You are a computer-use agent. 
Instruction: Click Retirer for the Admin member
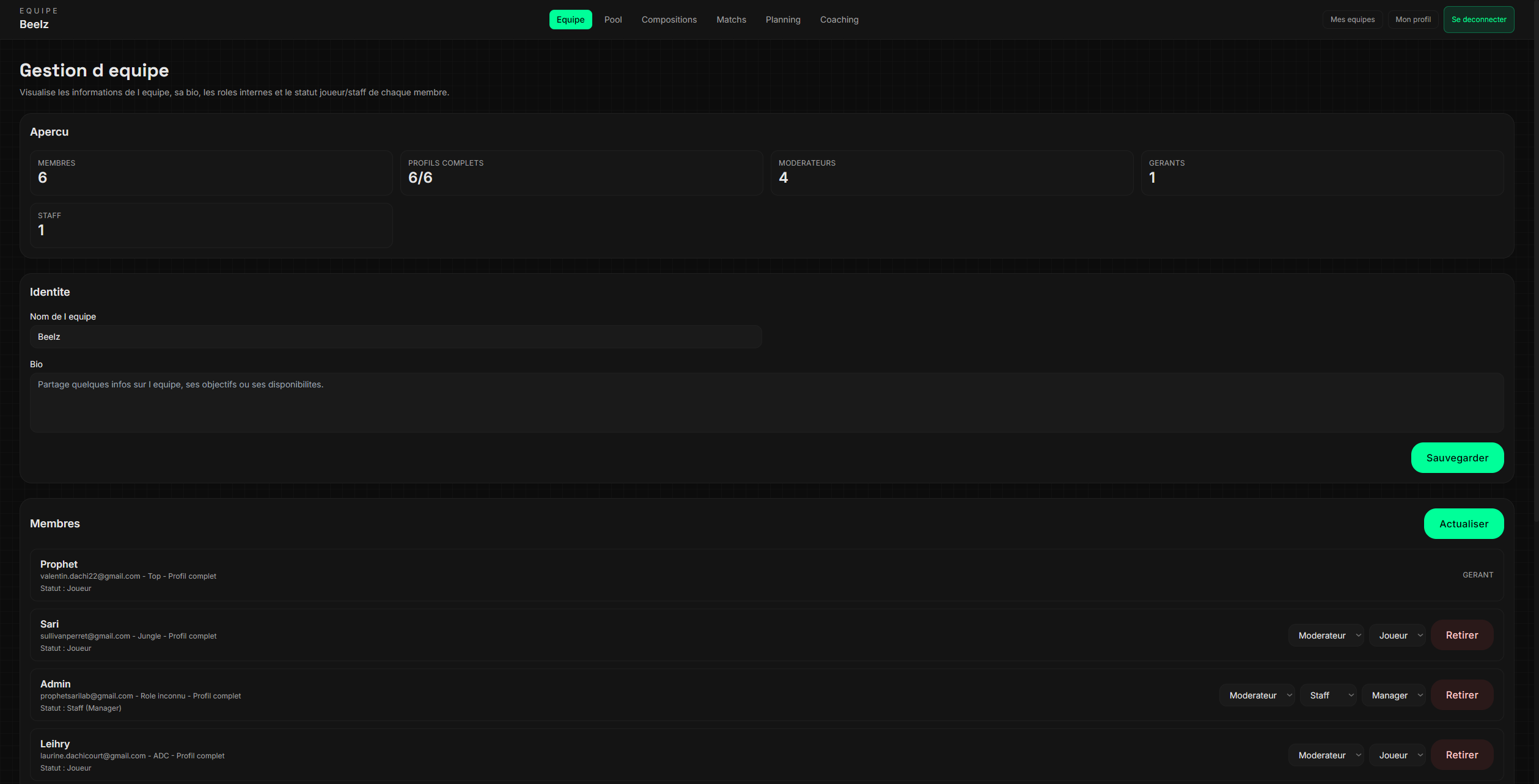click(x=1461, y=695)
